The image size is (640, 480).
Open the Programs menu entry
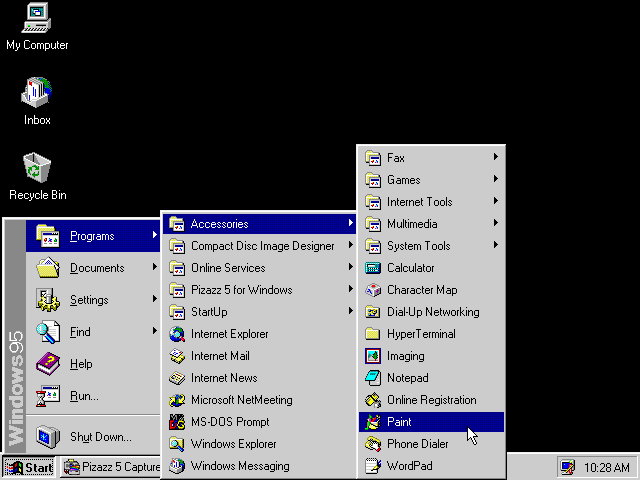point(93,236)
